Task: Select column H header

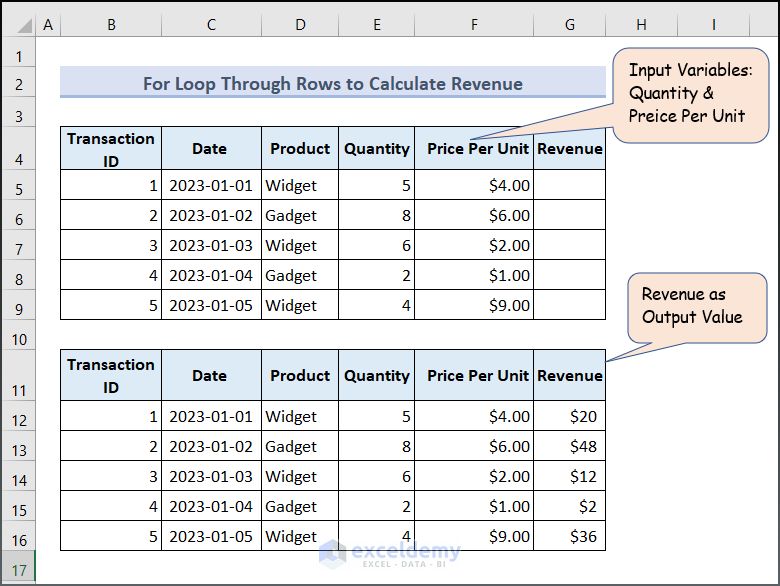Action: tap(641, 24)
